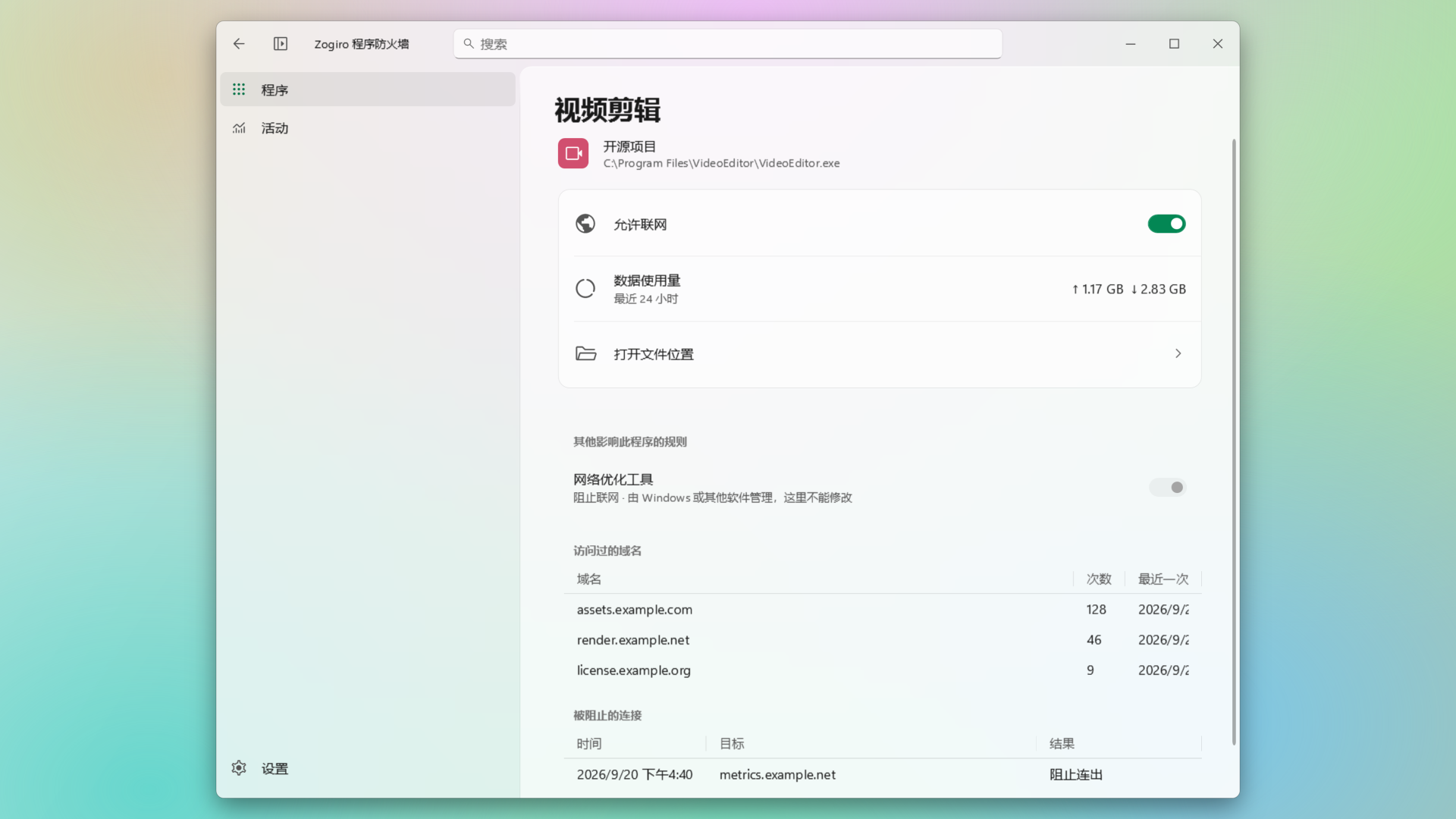
Task: Click the 数据使用量 row
Action: 880,289
